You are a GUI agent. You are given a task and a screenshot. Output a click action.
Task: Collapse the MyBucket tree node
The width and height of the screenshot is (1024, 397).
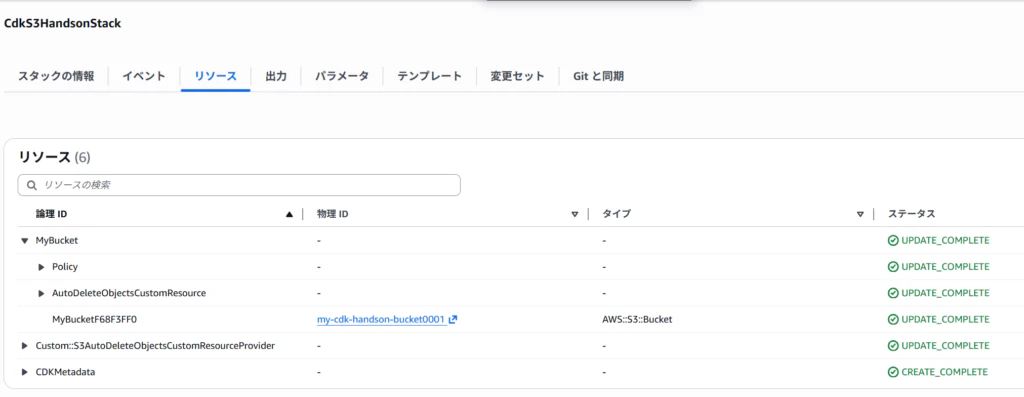click(24, 240)
